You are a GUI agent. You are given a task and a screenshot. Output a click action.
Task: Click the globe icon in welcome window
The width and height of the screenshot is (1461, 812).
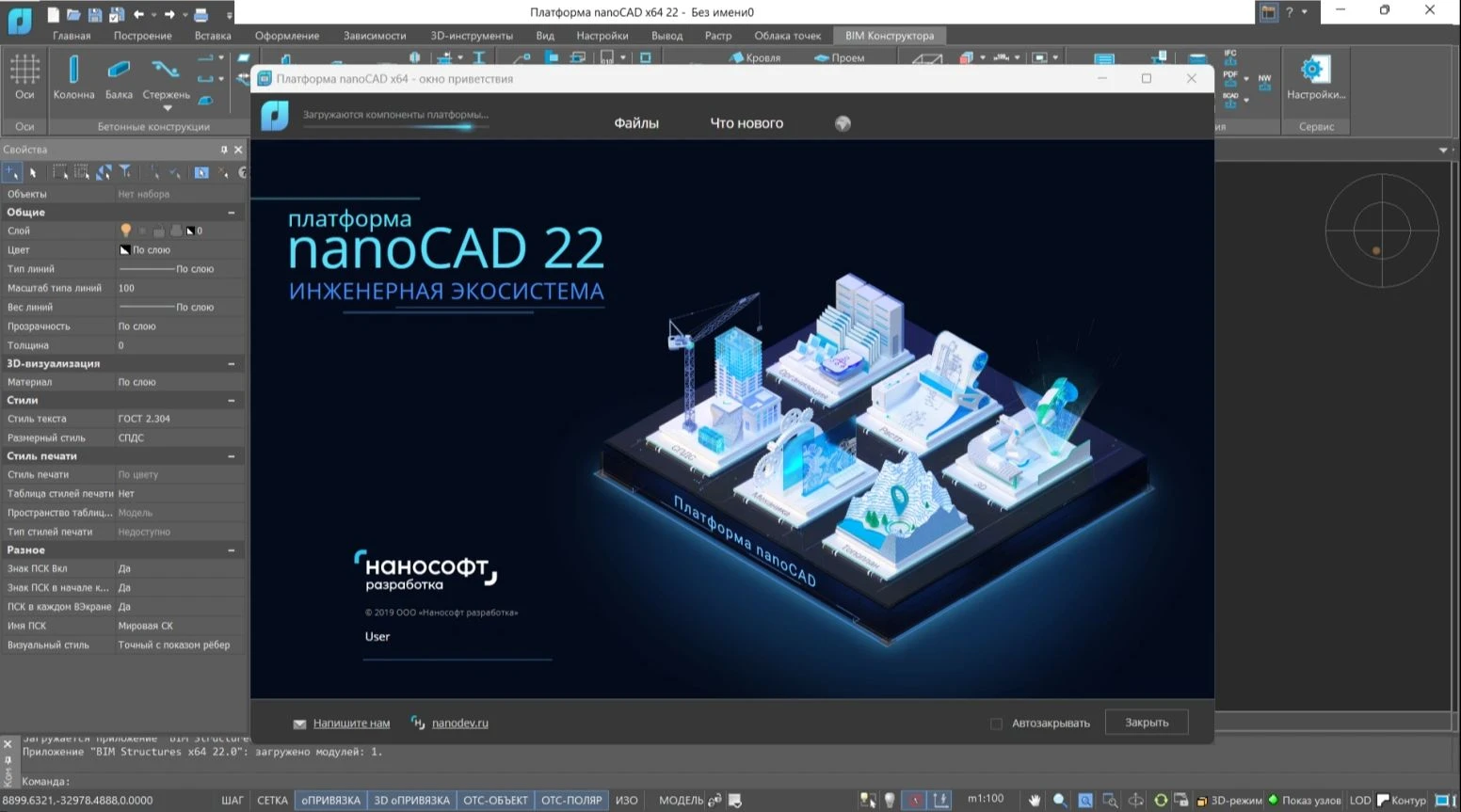tap(843, 123)
